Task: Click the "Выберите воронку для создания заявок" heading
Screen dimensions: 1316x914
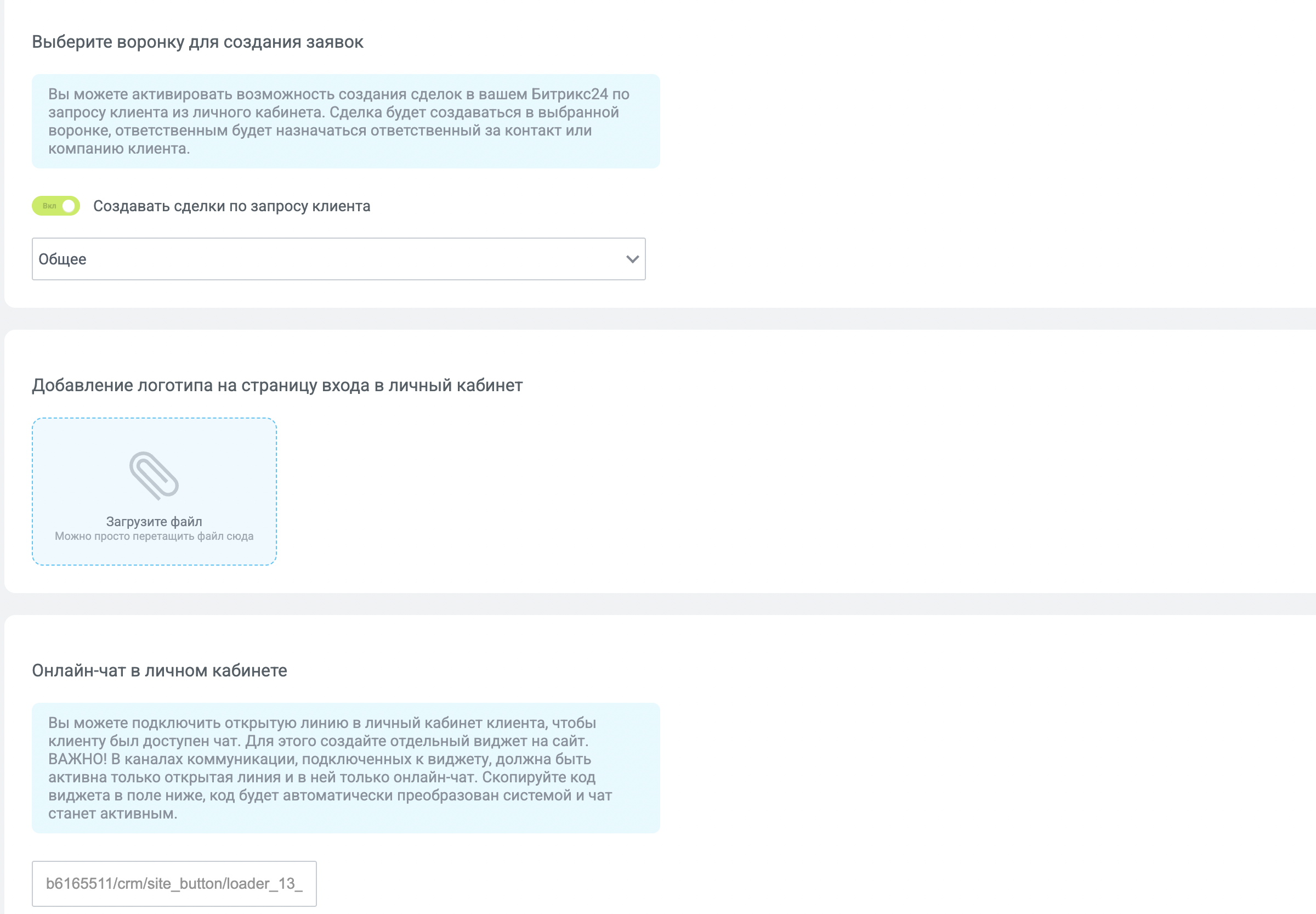Action: [197, 42]
